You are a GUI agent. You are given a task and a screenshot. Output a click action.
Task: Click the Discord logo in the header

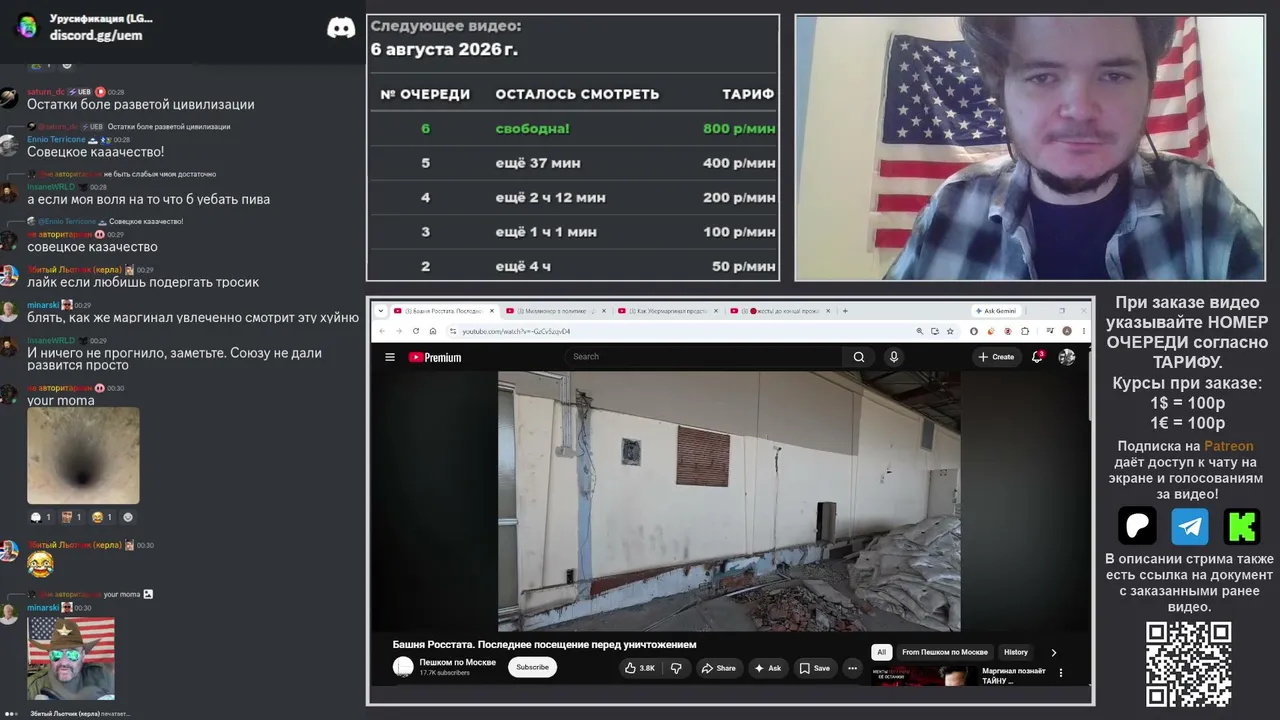click(x=341, y=28)
